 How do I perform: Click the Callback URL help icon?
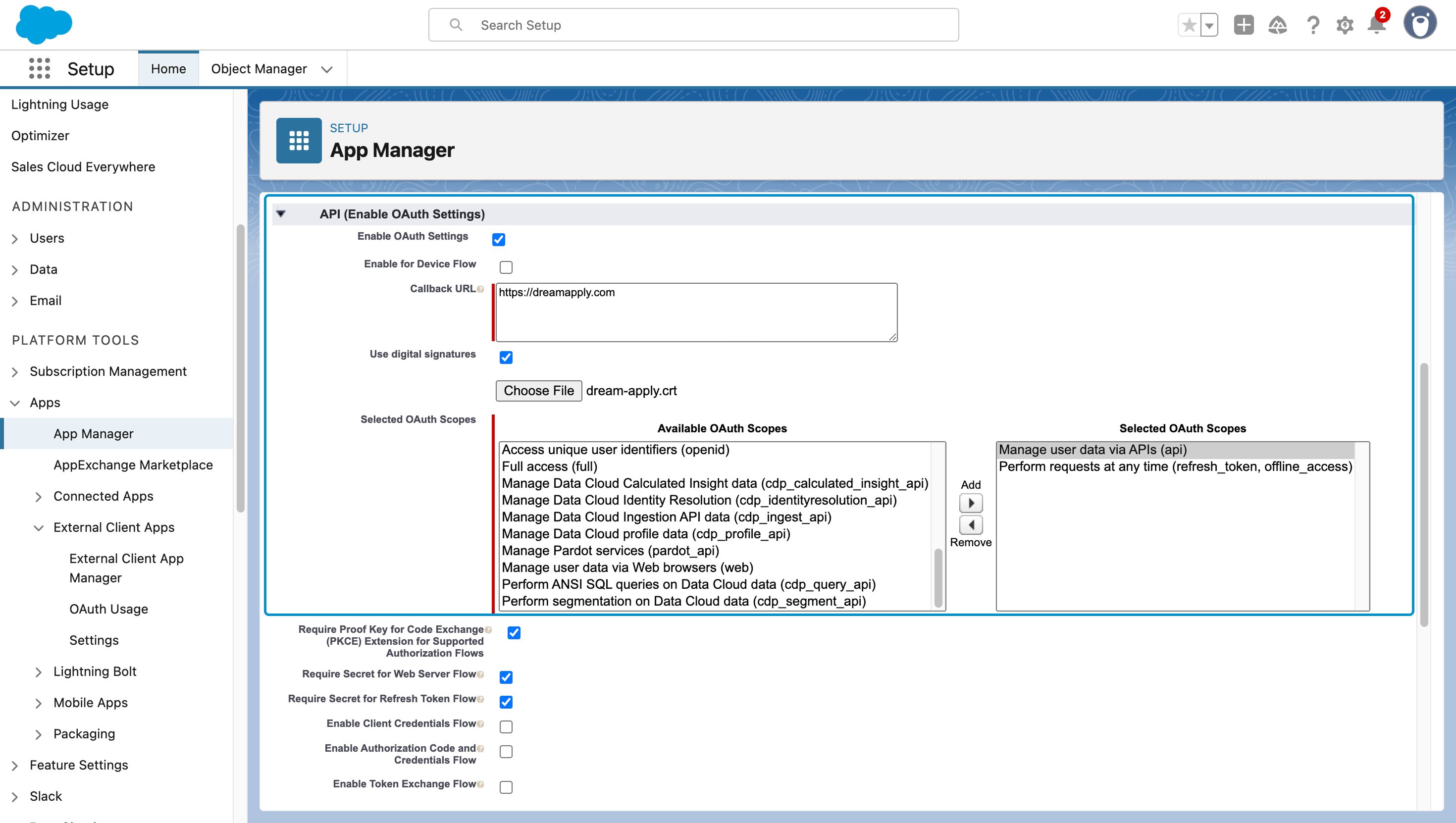pos(480,289)
